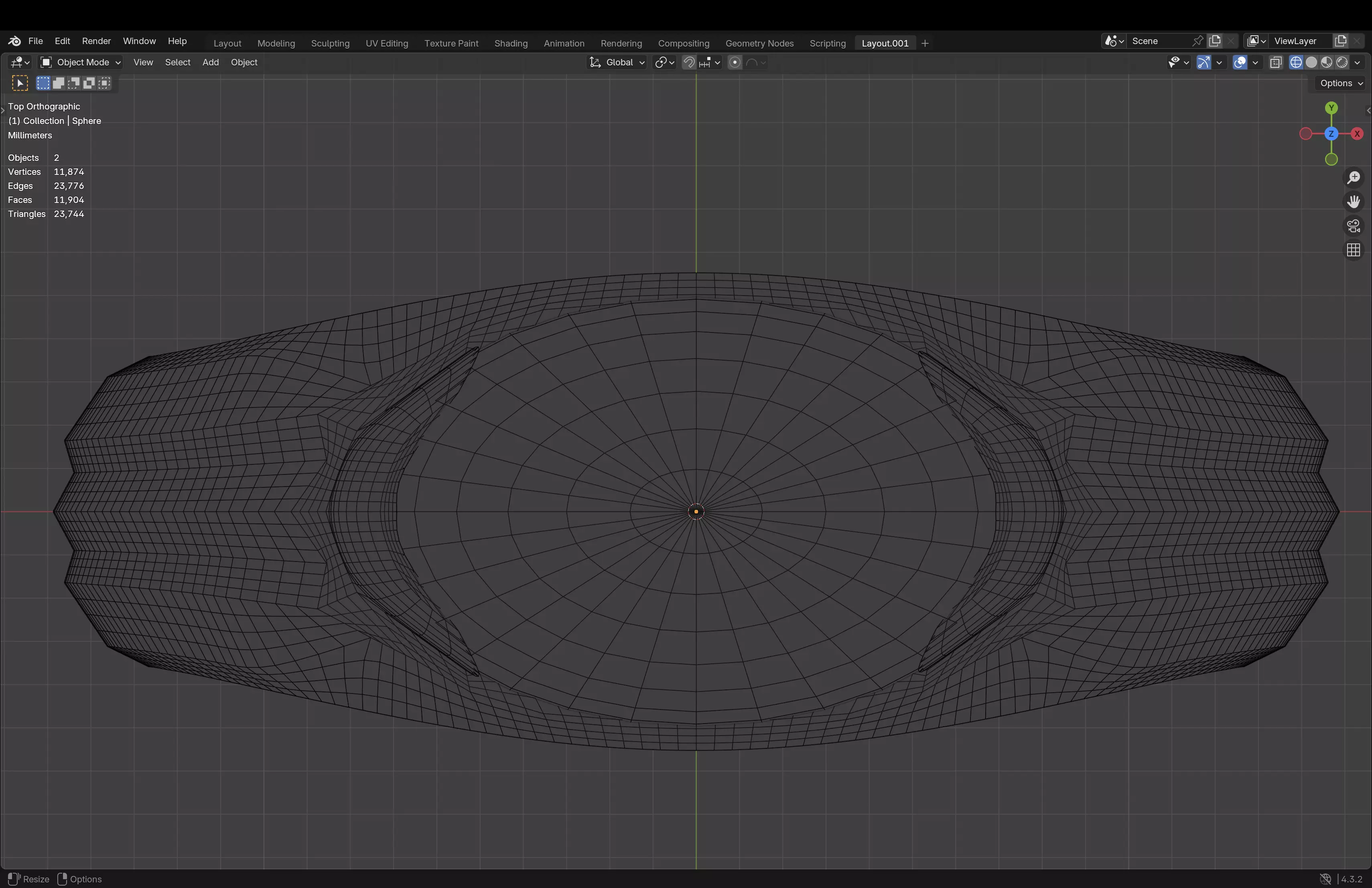Screen dimensions: 1372x888
Task: Switch to the Sculpting workspace tab
Action: (330, 43)
